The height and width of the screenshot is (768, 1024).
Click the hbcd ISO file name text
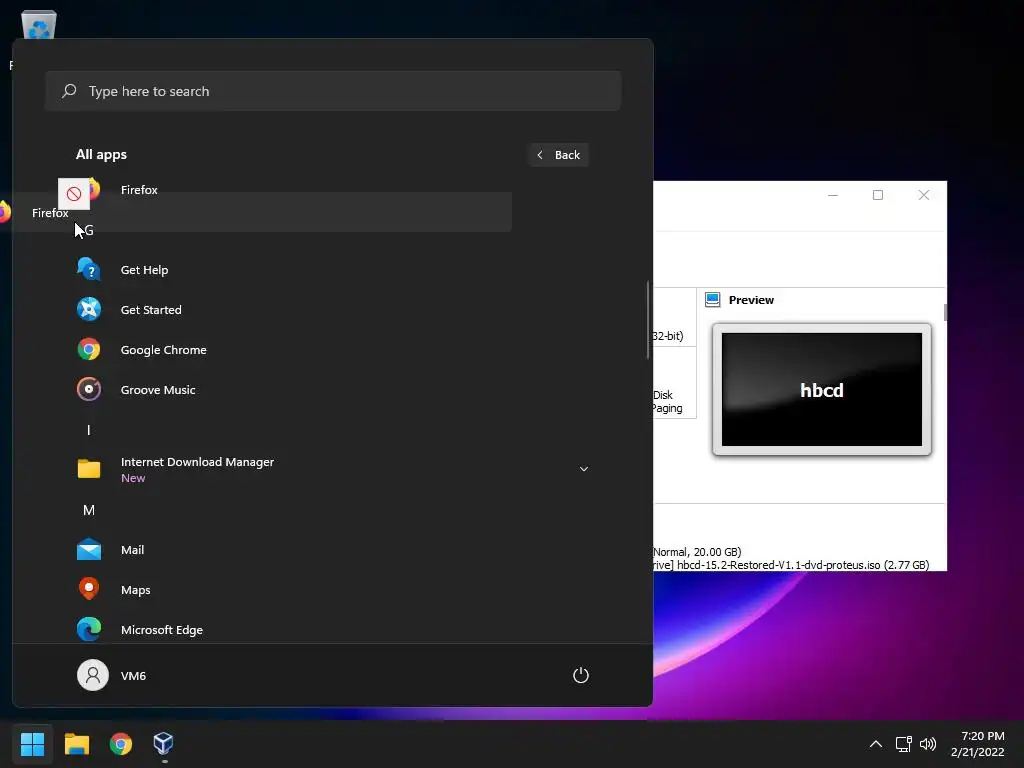778,565
